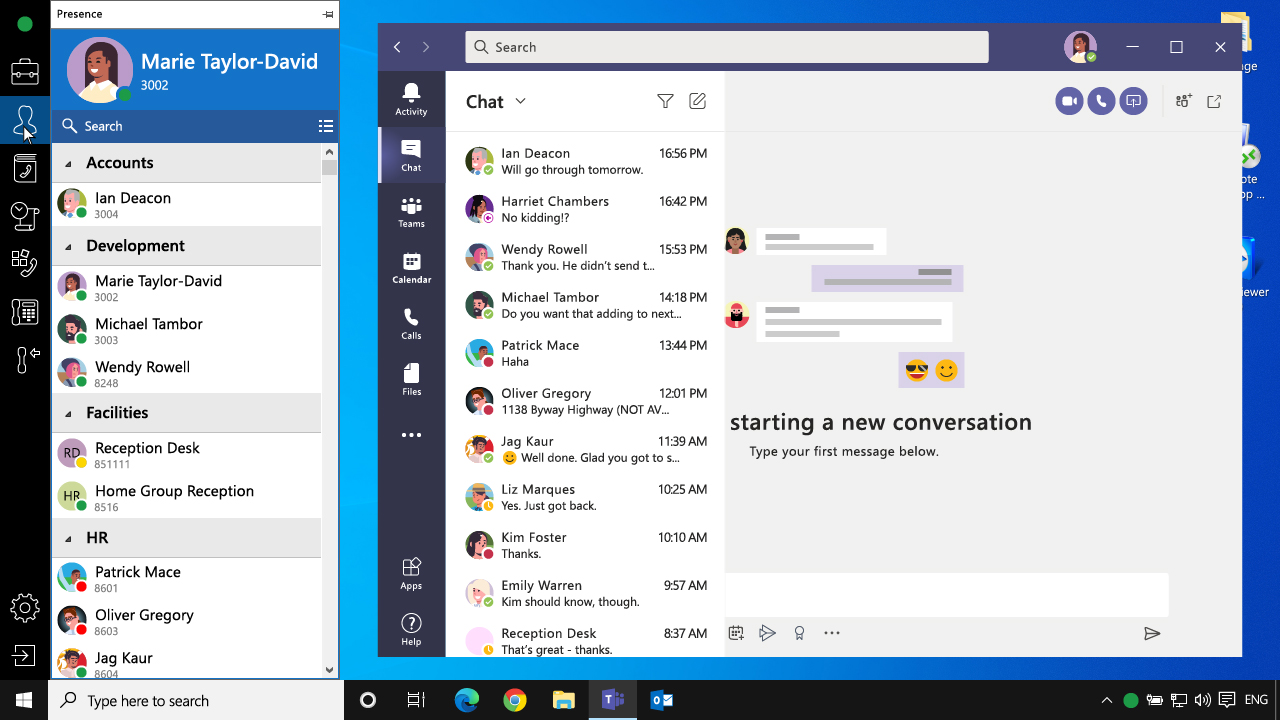
Task: Open Teams filter chats icon
Action: (x=665, y=101)
